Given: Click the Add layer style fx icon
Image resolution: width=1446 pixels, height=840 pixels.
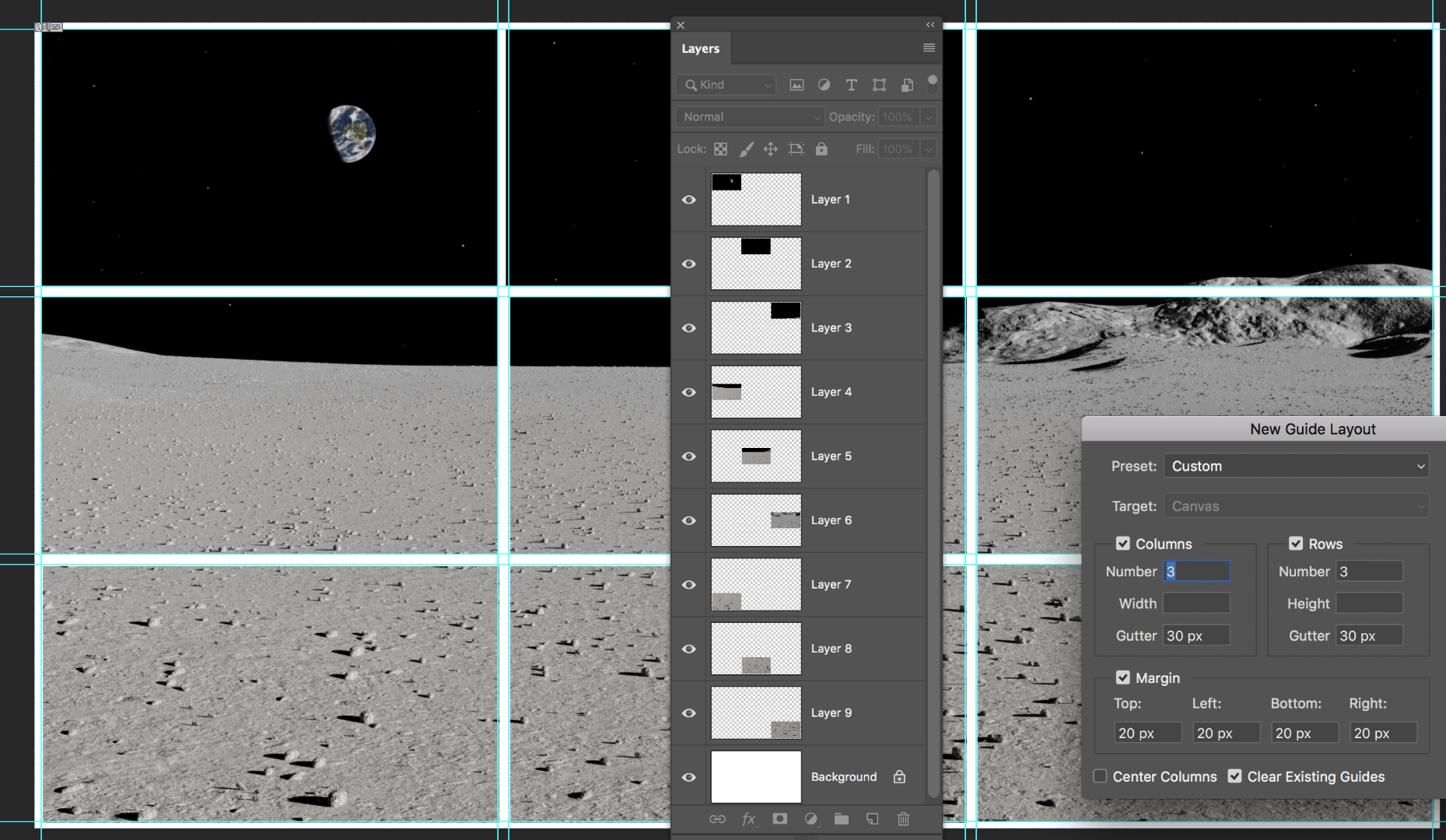Looking at the screenshot, I should (x=748, y=818).
